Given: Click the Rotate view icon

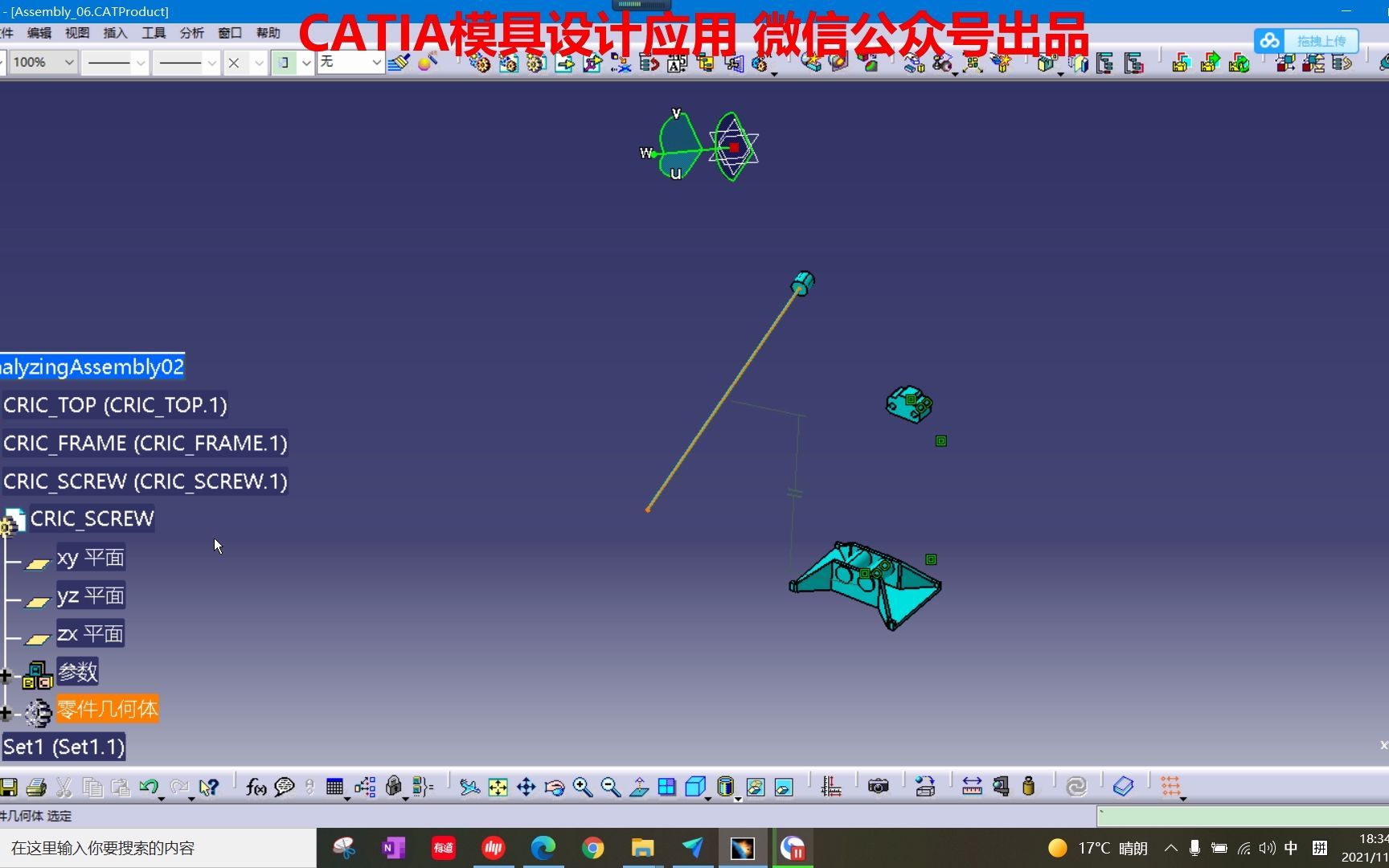Looking at the screenshot, I should 555,787.
